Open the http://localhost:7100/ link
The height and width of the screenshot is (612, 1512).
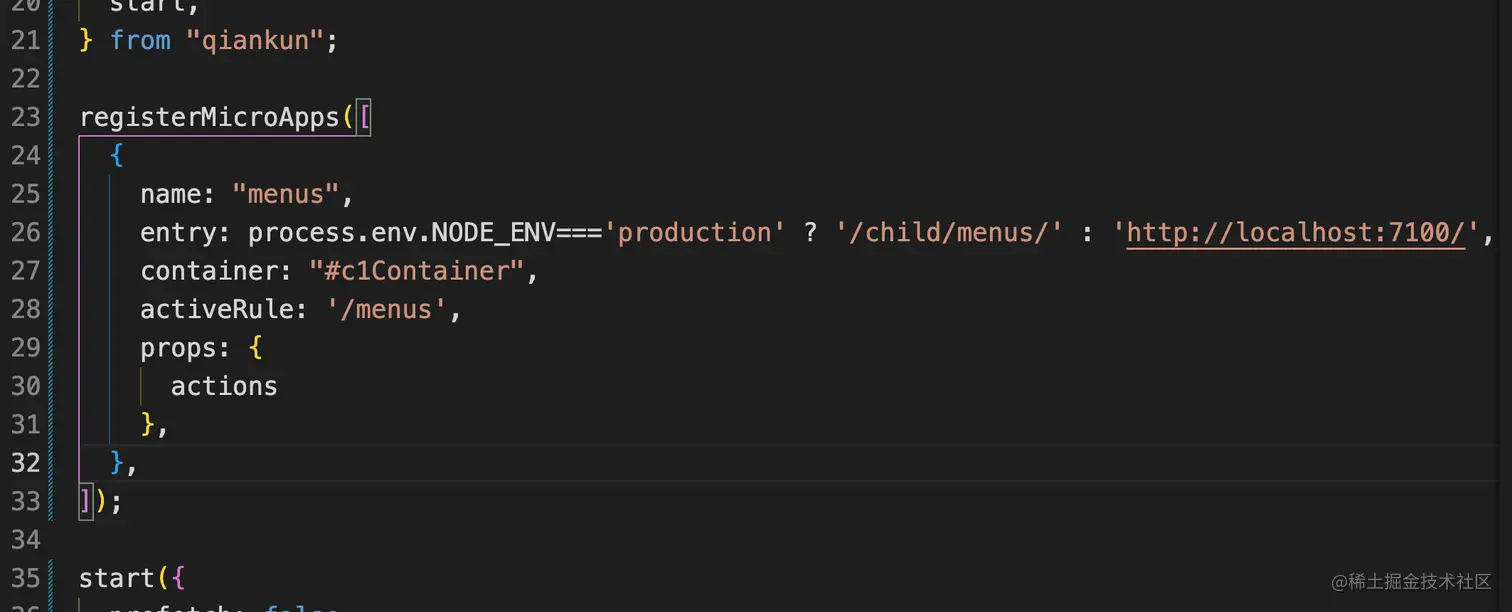1295,232
